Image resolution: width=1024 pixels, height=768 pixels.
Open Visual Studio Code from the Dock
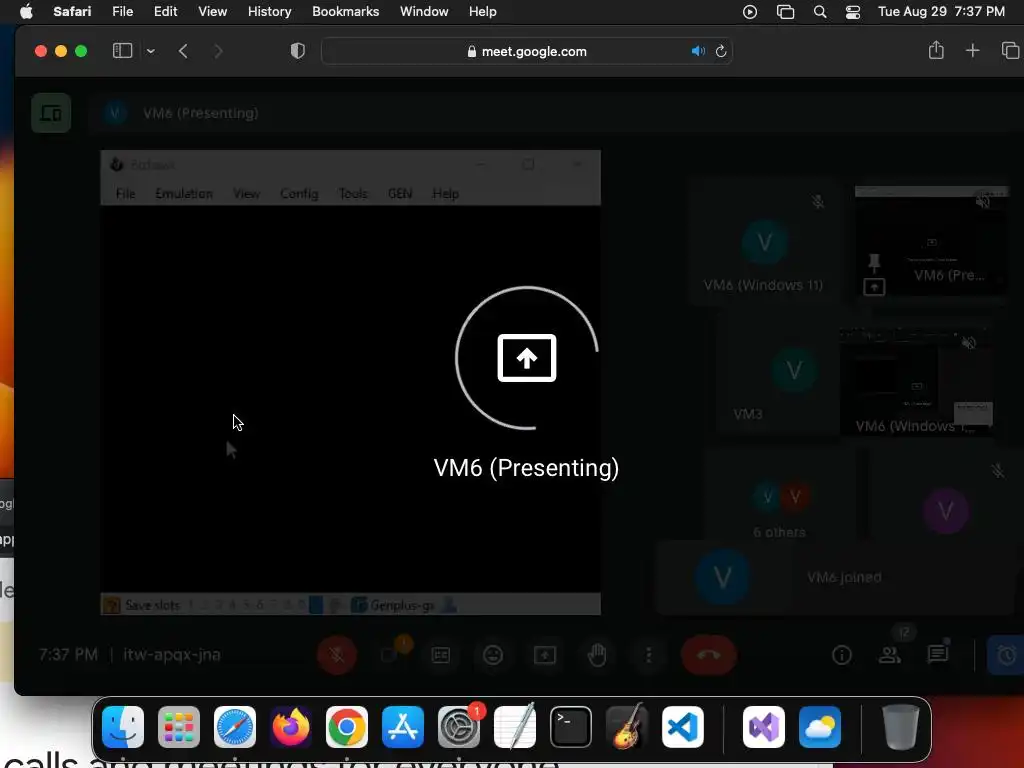683,727
